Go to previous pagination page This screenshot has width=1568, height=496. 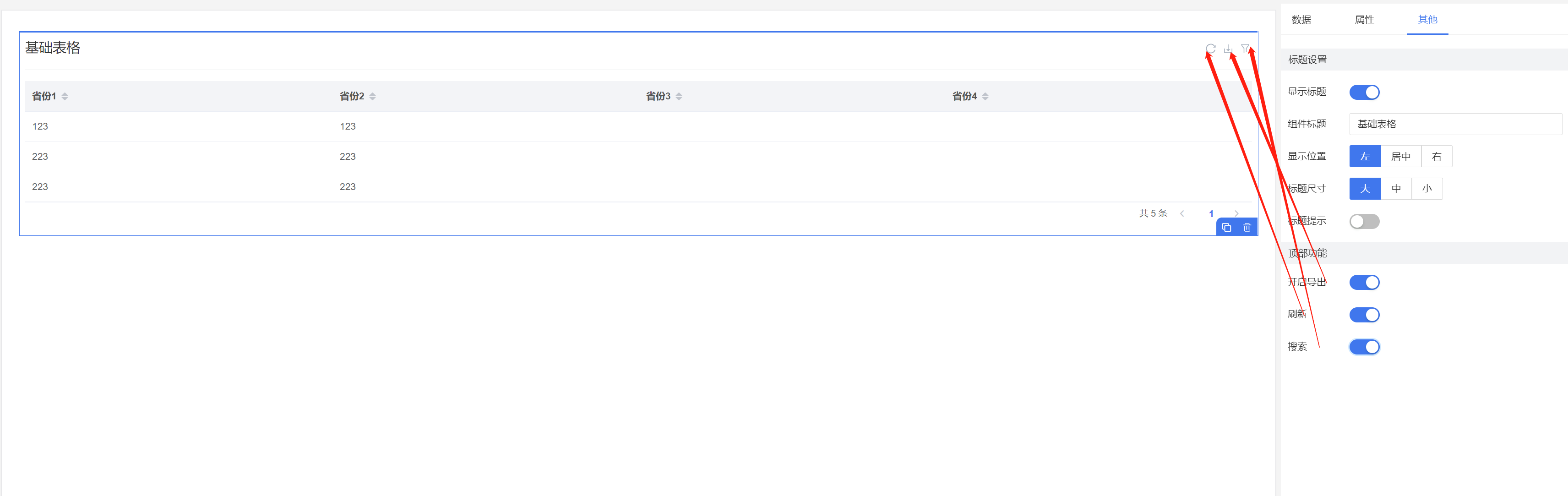pyautogui.click(x=1182, y=213)
